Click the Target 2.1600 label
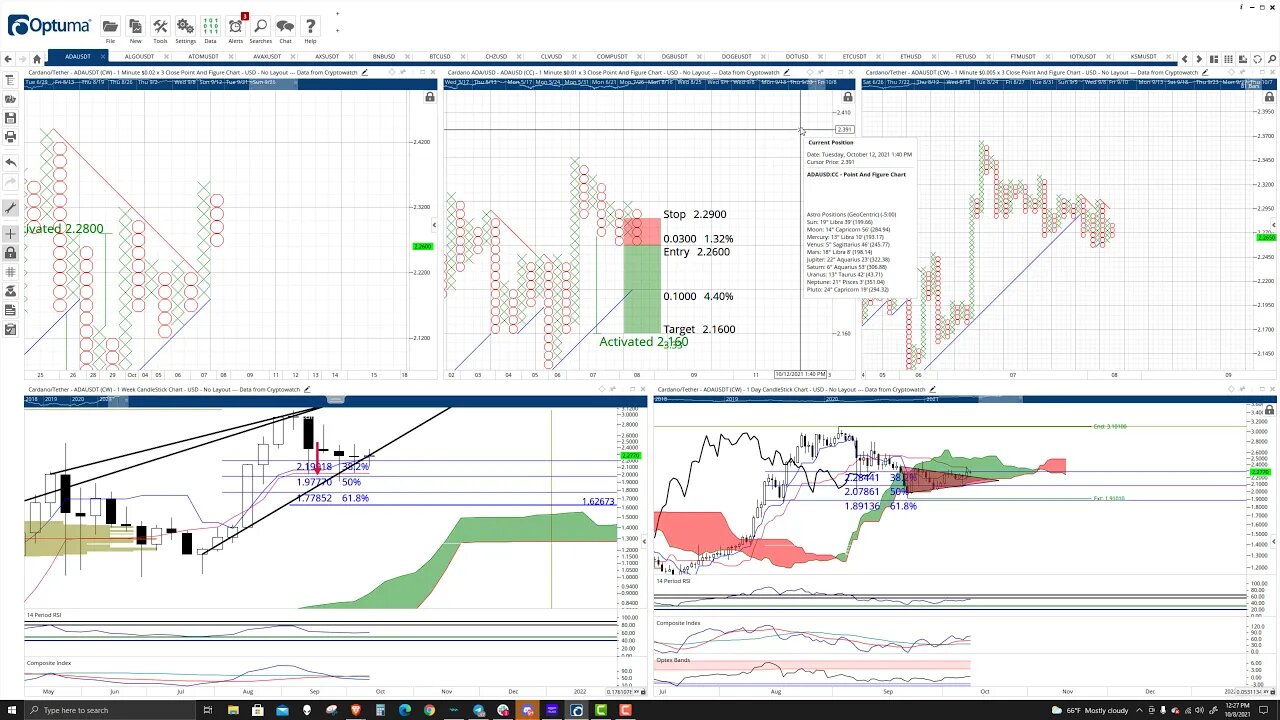 (x=699, y=329)
